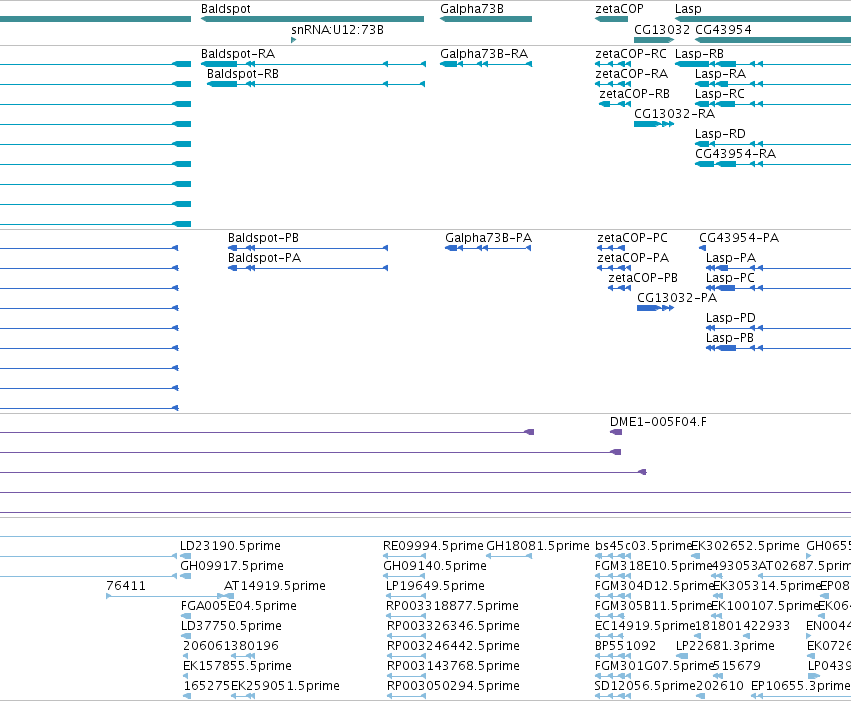Select protein label zetaCOP-PC
Viewport: 851px width, 701px height.
[632, 238]
